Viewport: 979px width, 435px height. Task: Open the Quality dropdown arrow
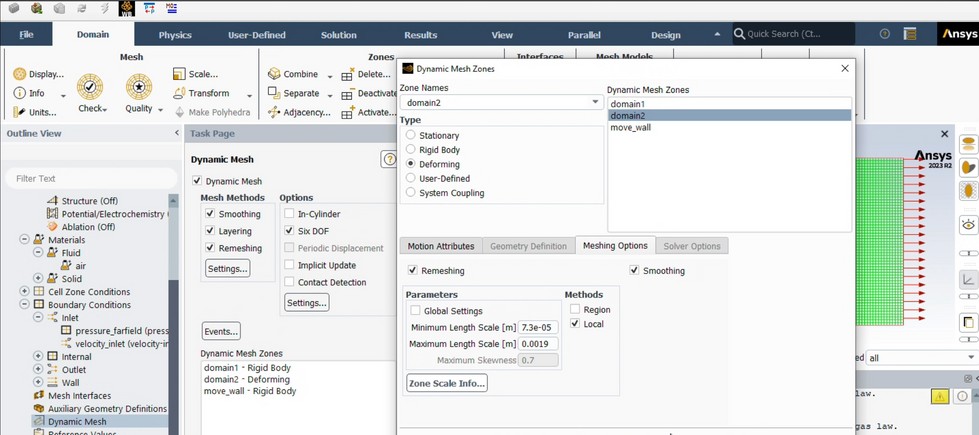160,110
